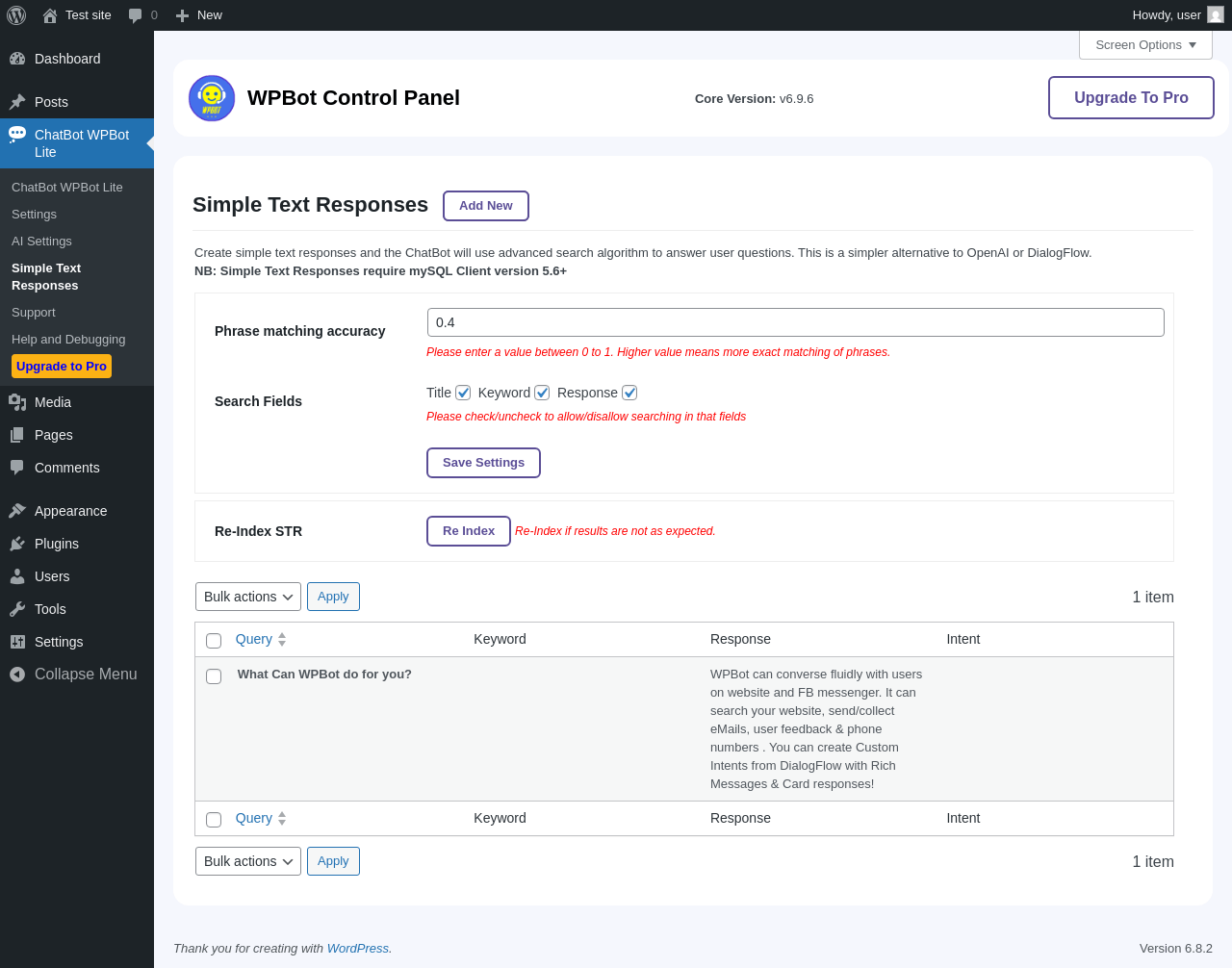This screenshot has width=1232, height=968.
Task: Click the top Apply button
Action: (x=333, y=597)
